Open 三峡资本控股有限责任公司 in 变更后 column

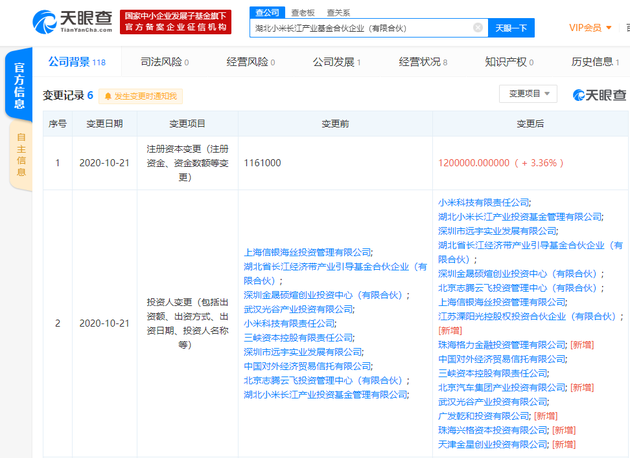pyautogui.click(x=493, y=374)
